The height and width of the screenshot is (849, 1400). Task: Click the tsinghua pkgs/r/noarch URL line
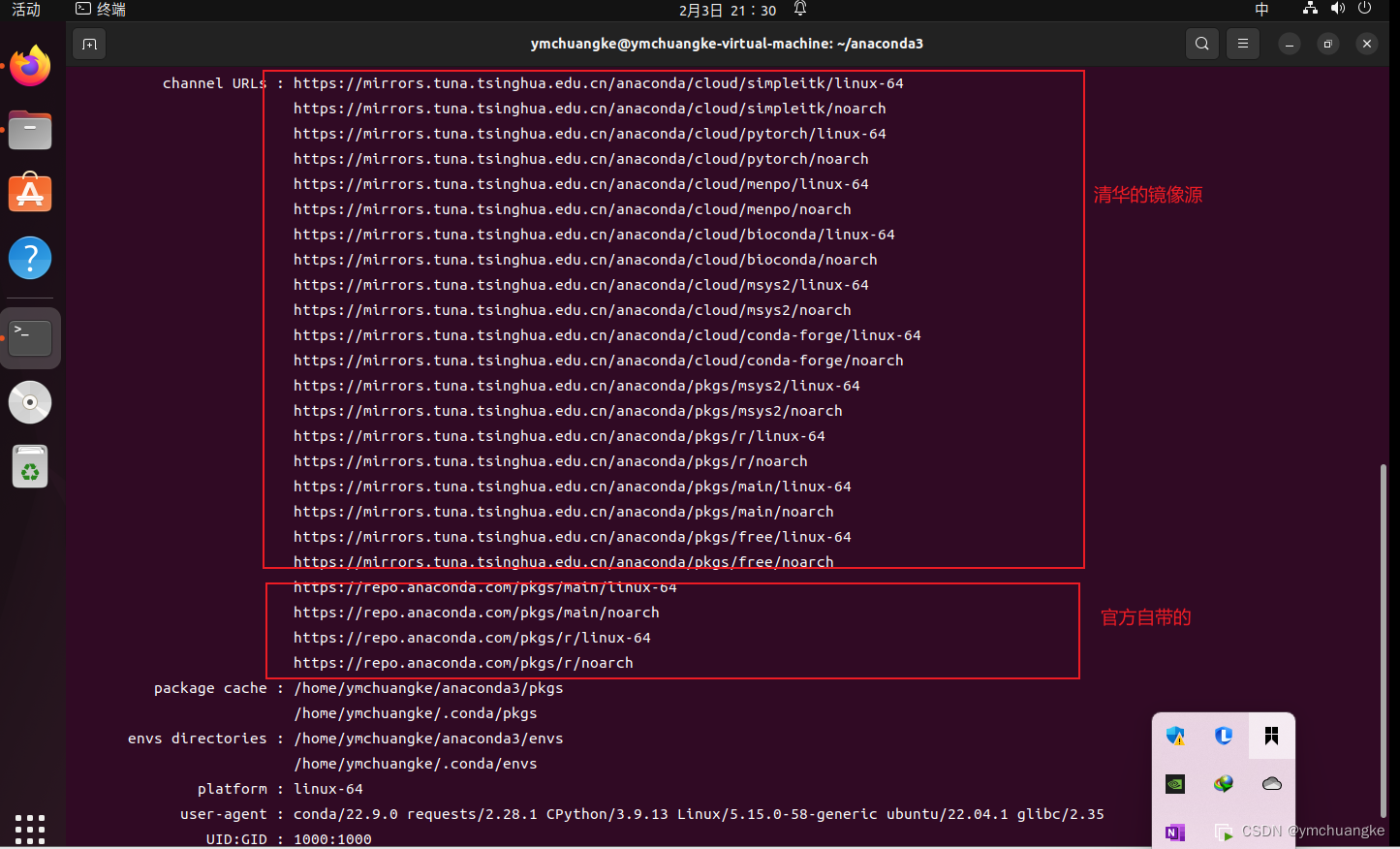[x=550, y=461]
